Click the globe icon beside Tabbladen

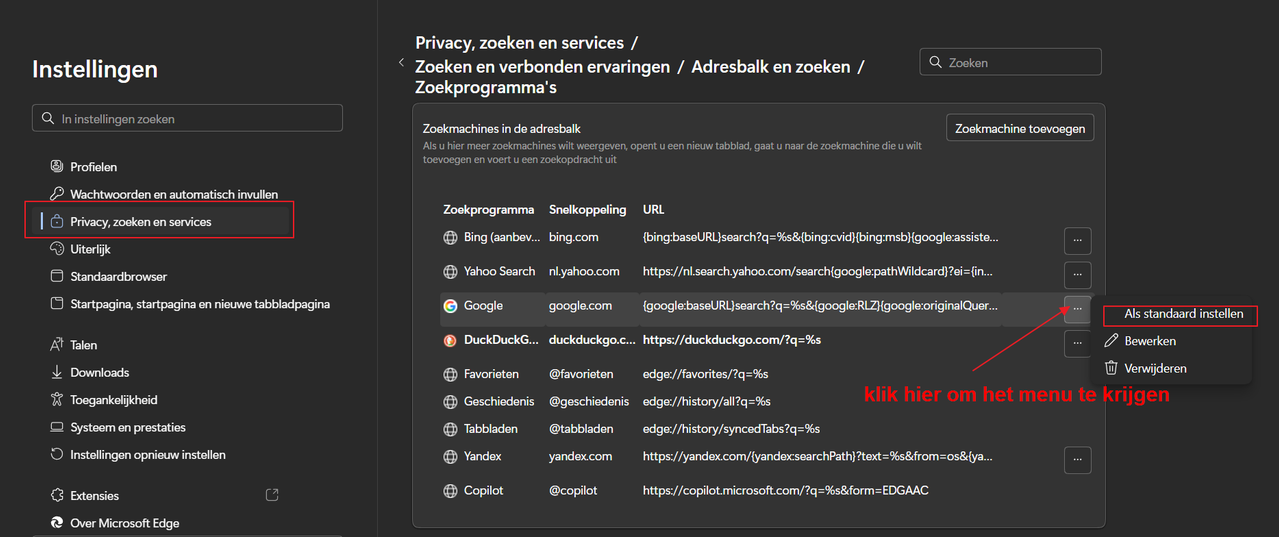pyautogui.click(x=450, y=429)
